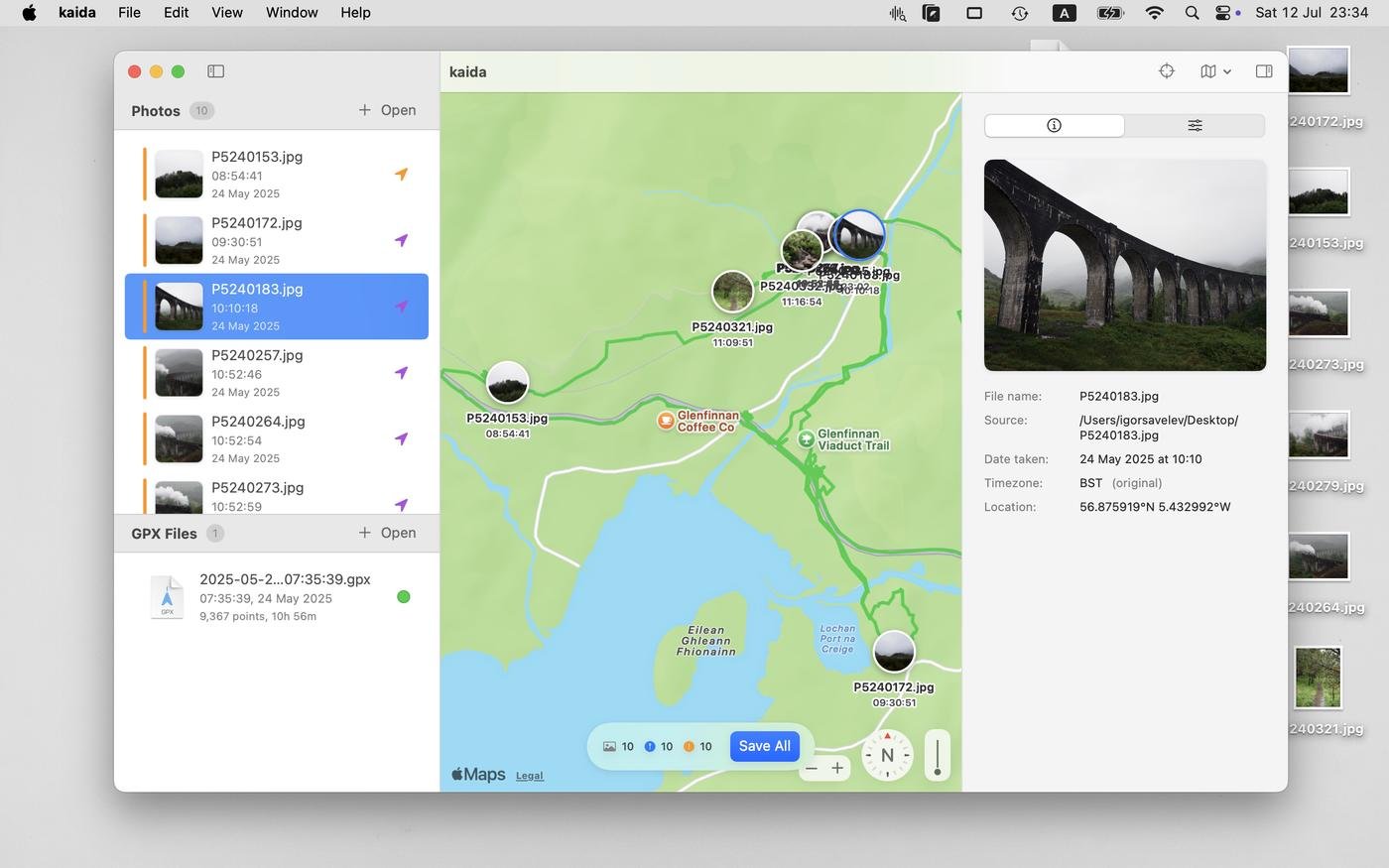Click the location arrow for P5240183.jpg
1389x868 pixels.
[401, 307]
